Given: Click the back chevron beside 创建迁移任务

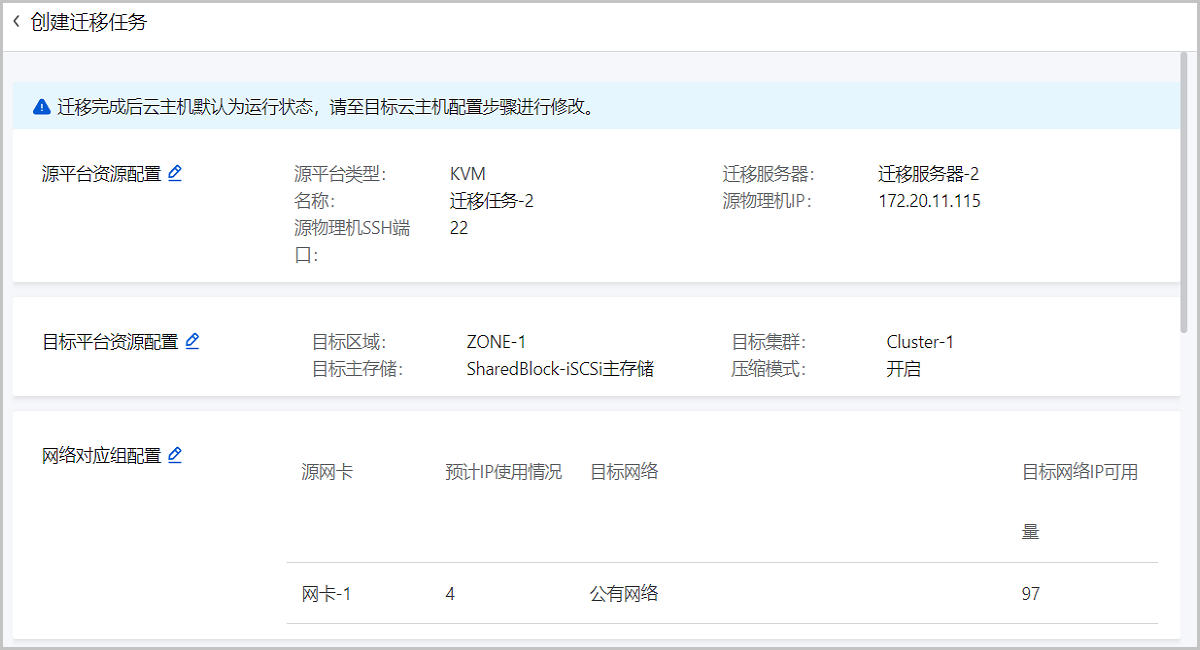Looking at the screenshot, I should (16, 22).
